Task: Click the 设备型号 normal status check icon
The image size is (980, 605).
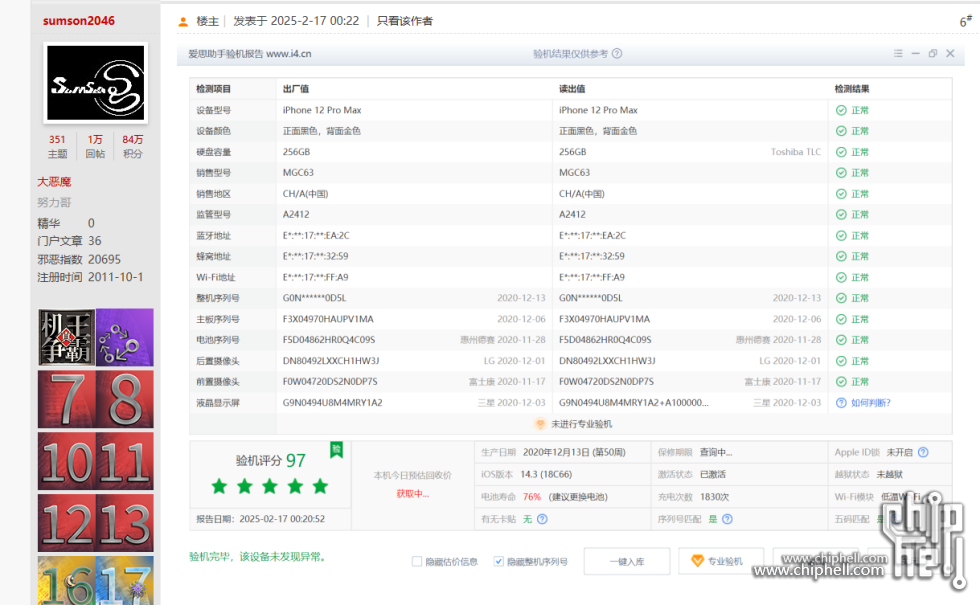Action: (x=841, y=110)
